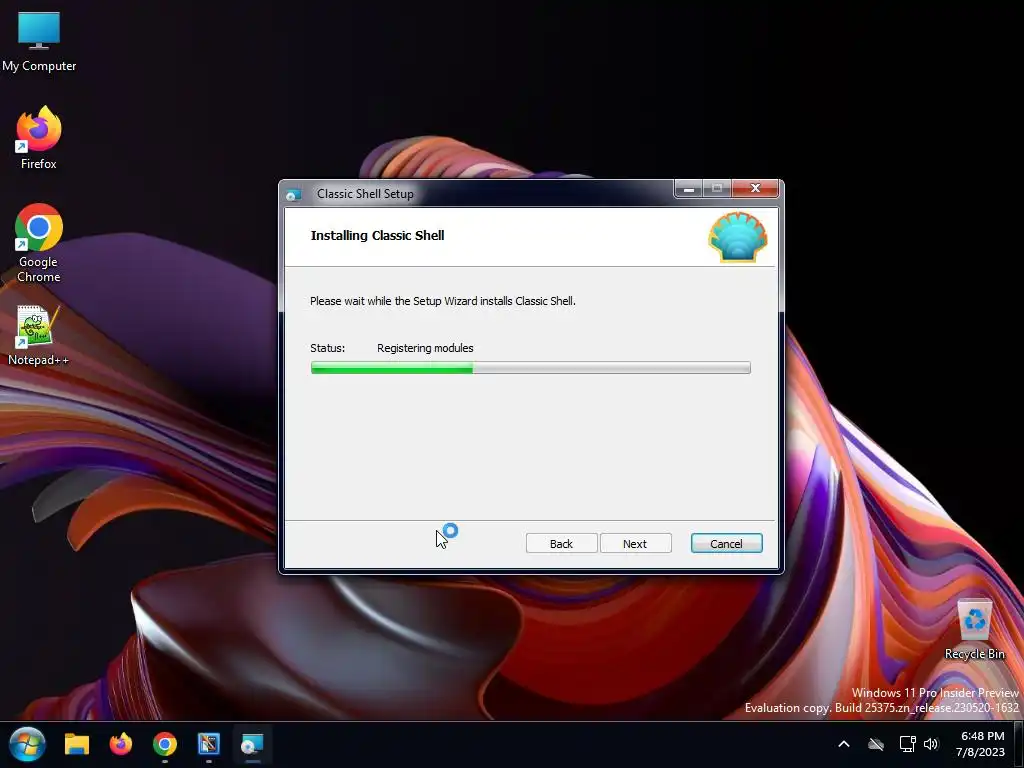The width and height of the screenshot is (1024, 768).
Task: Click the Classic Shell shell logo
Action: coord(738,237)
